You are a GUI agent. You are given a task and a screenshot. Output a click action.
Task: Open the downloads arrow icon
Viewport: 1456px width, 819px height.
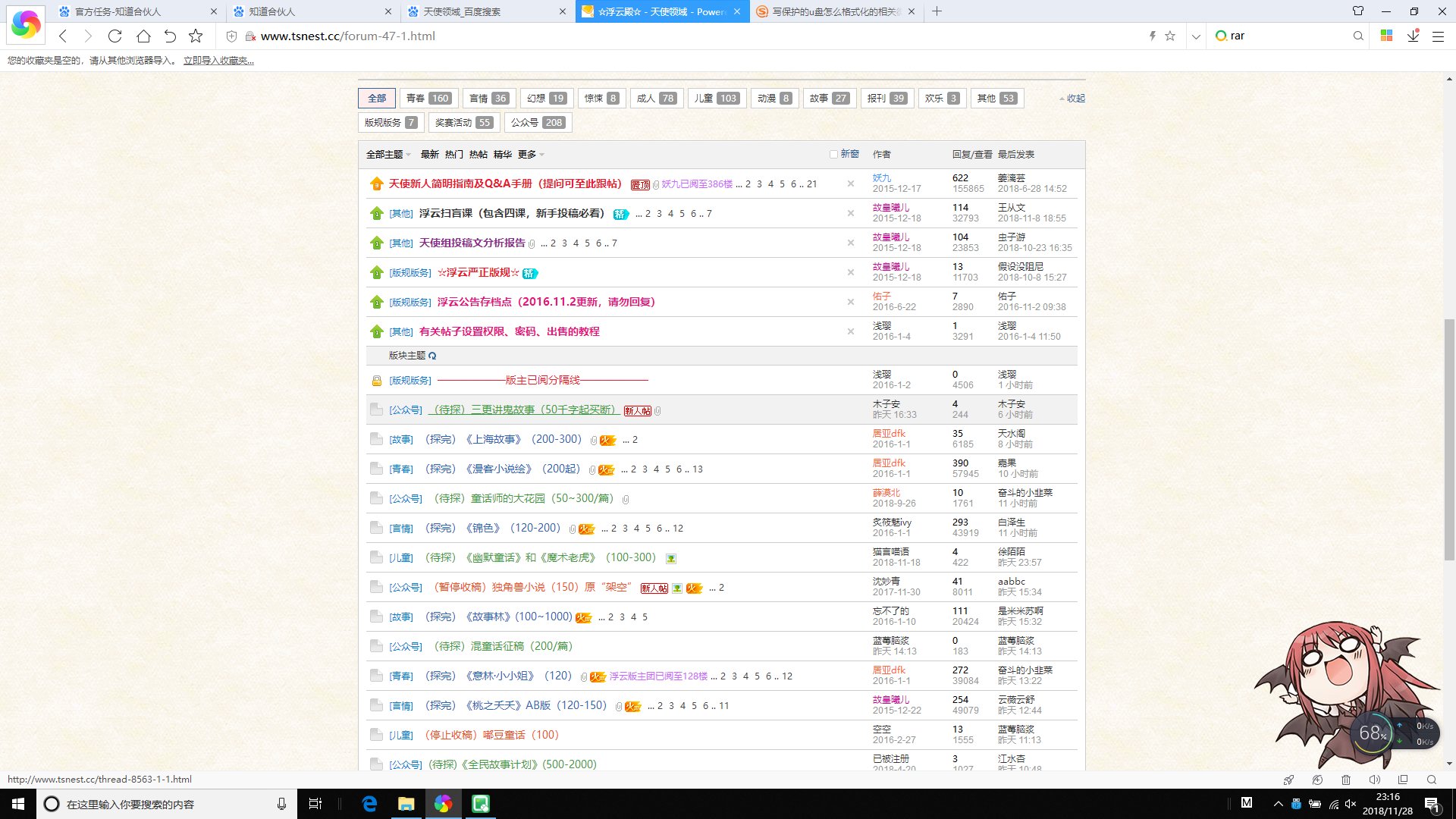tap(1413, 36)
